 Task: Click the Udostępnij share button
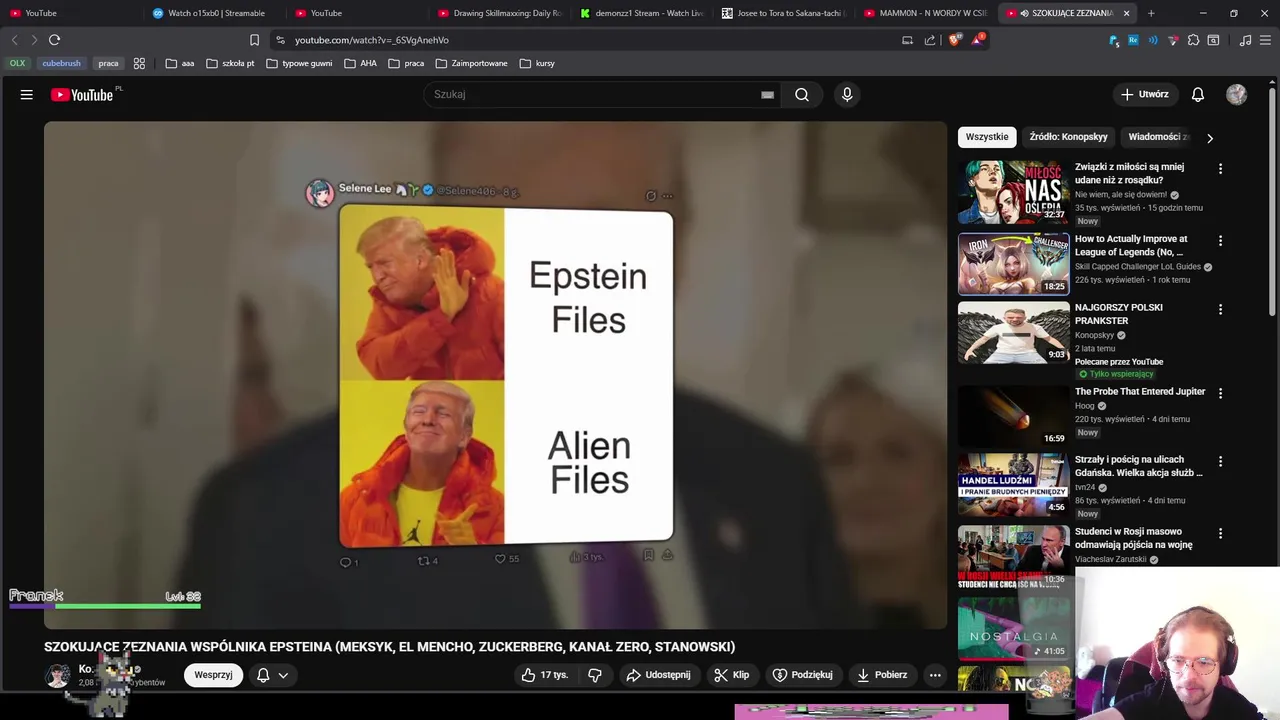tap(658, 675)
